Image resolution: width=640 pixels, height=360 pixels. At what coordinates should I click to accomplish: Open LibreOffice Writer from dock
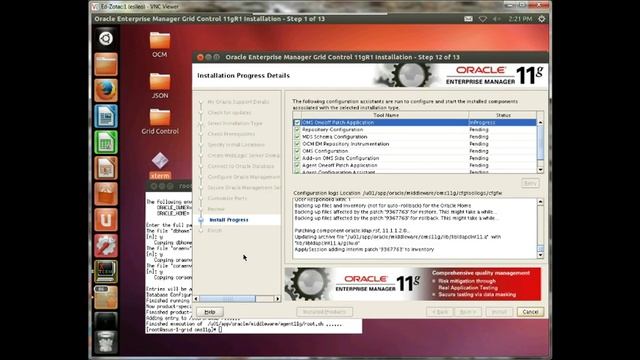pos(106,116)
